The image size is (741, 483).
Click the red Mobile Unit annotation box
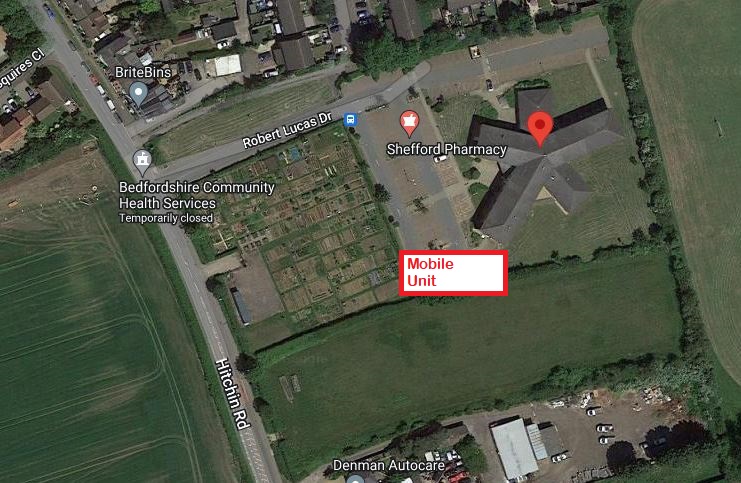pyautogui.click(x=454, y=273)
